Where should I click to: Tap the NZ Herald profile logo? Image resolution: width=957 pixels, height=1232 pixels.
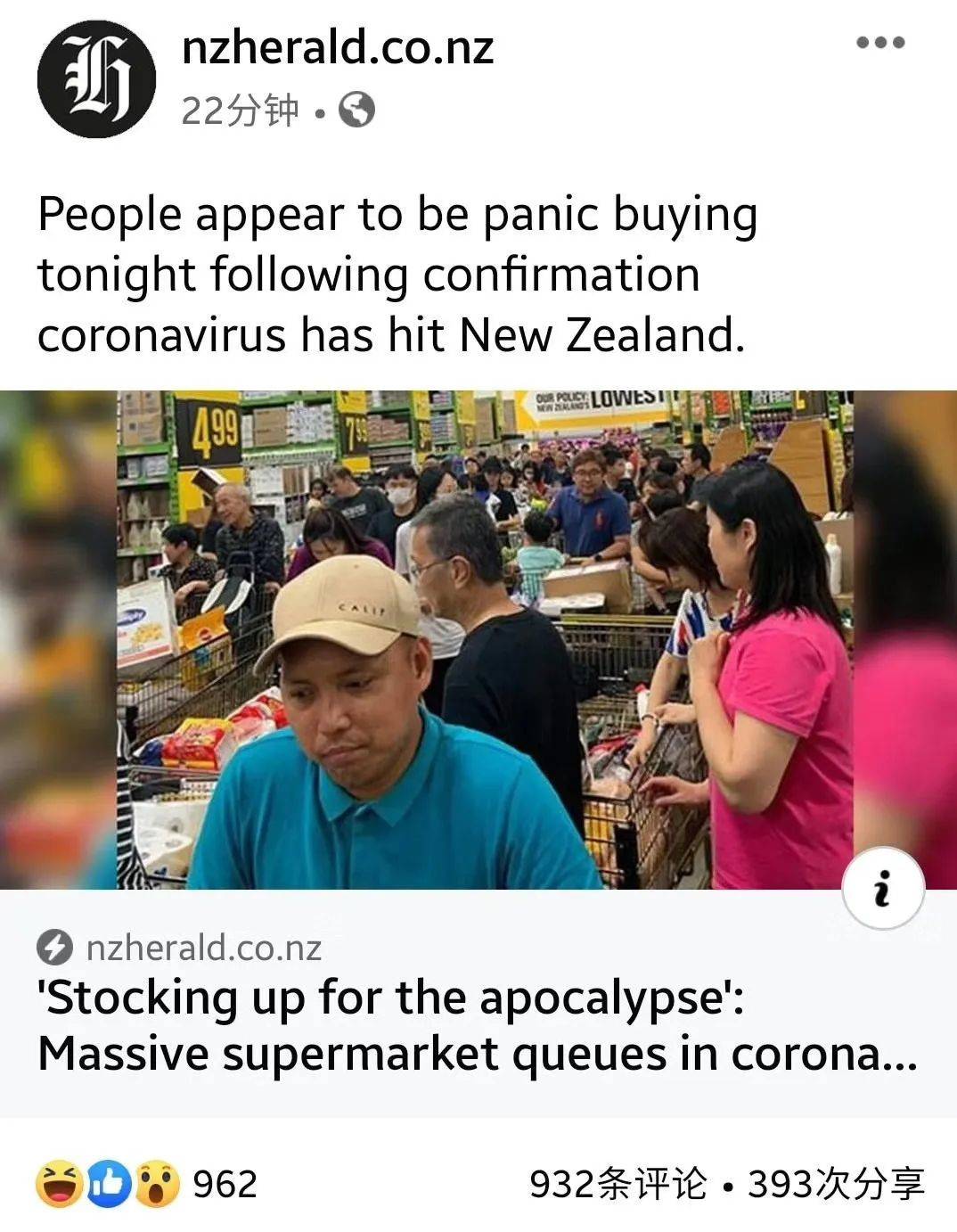point(96,78)
